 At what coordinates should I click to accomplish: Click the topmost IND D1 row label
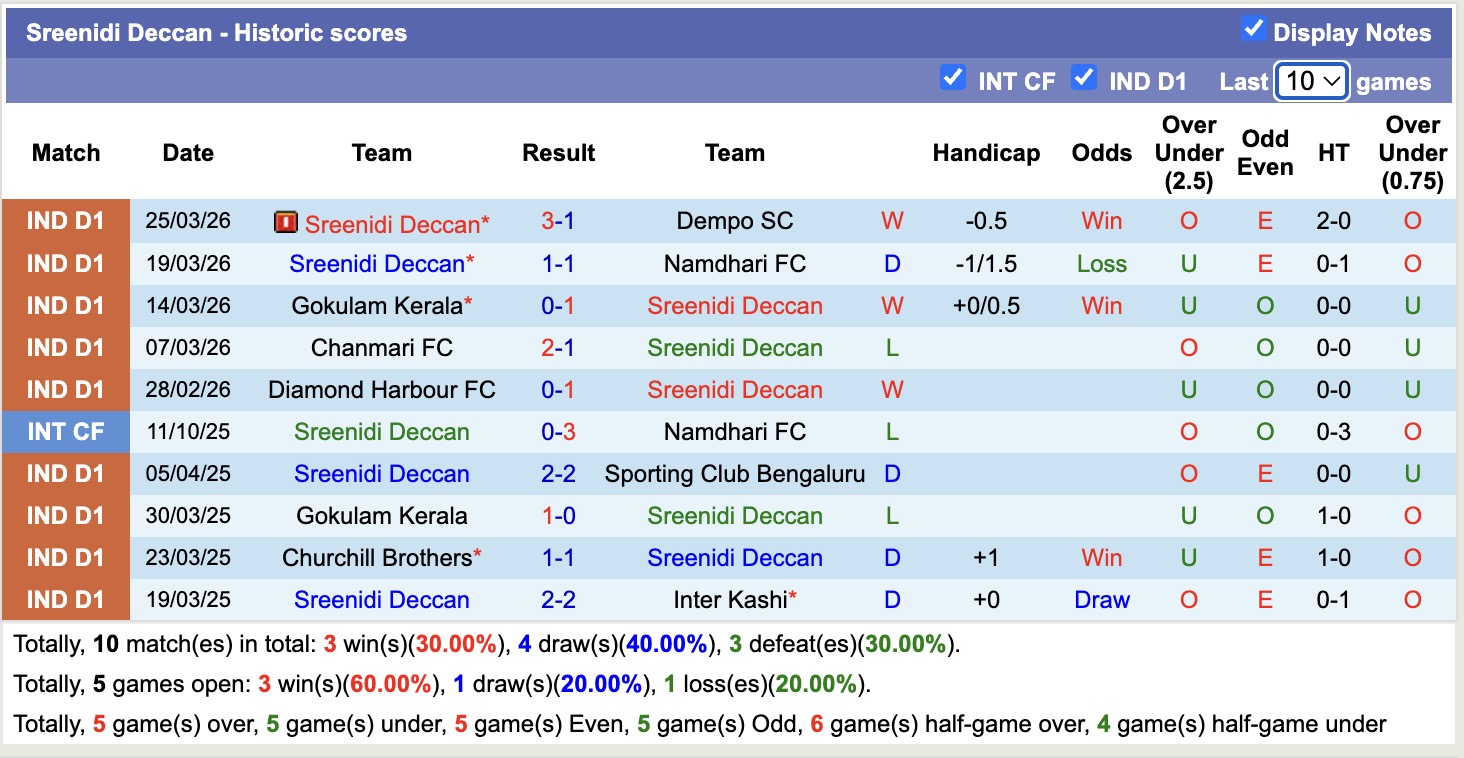[x=65, y=222]
